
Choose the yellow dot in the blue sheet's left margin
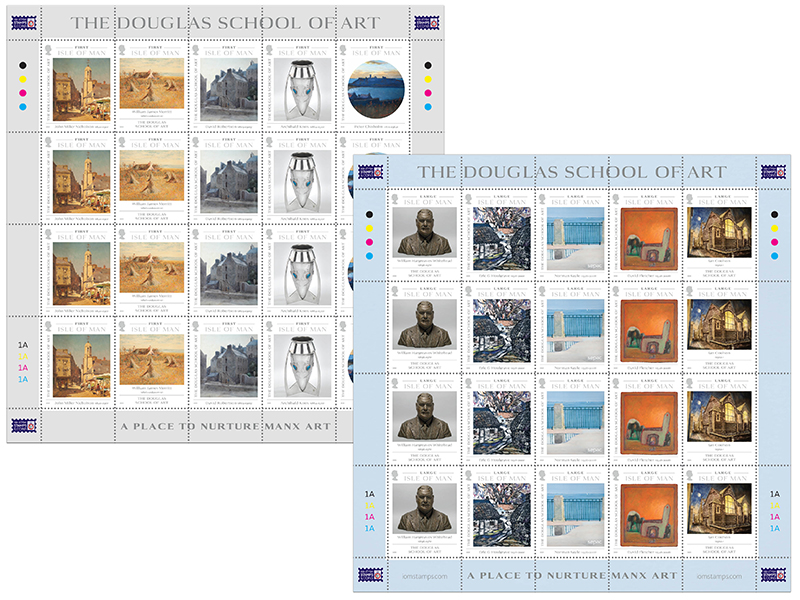[x=369, y=229]
